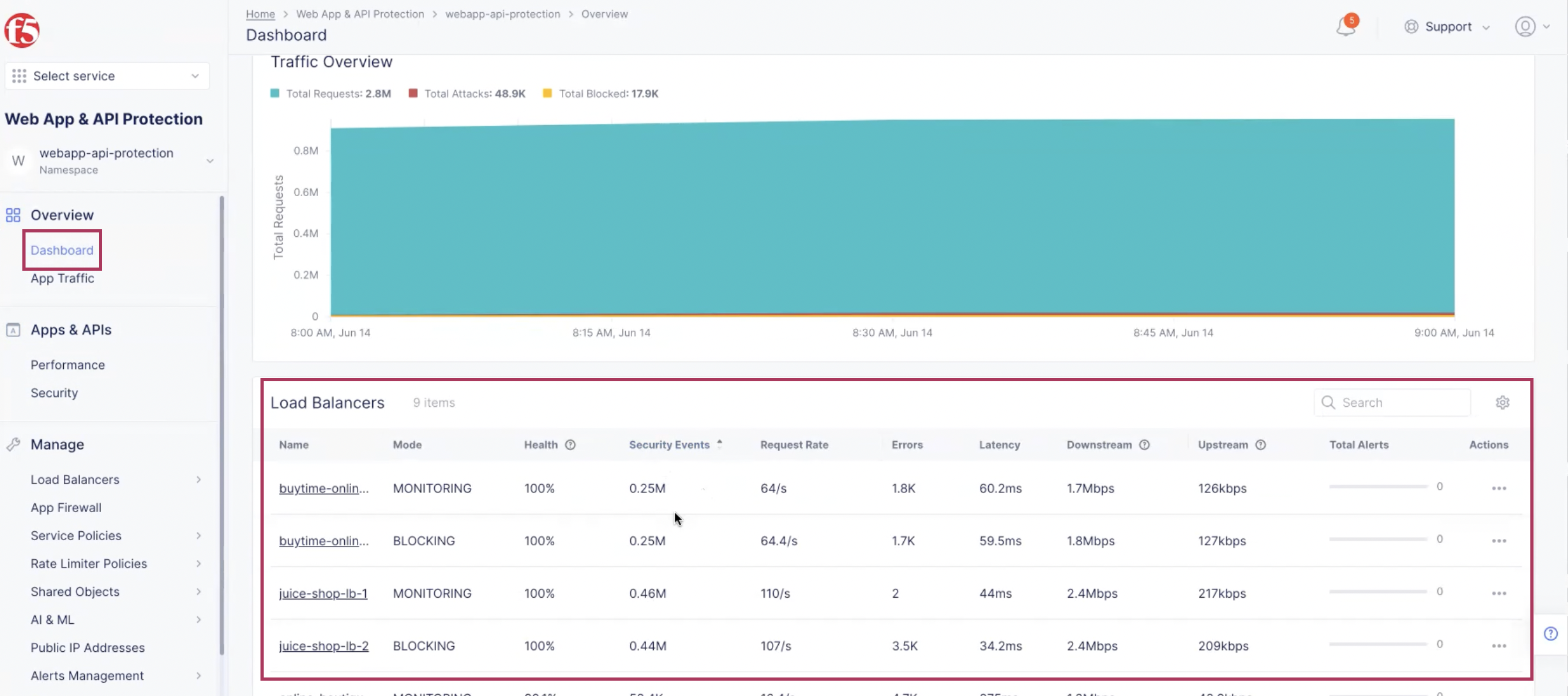Open actions menu for juice-shop-lb-1 row
Viewport: 1568px width, 696px height.
click(x=1498, y=593)
